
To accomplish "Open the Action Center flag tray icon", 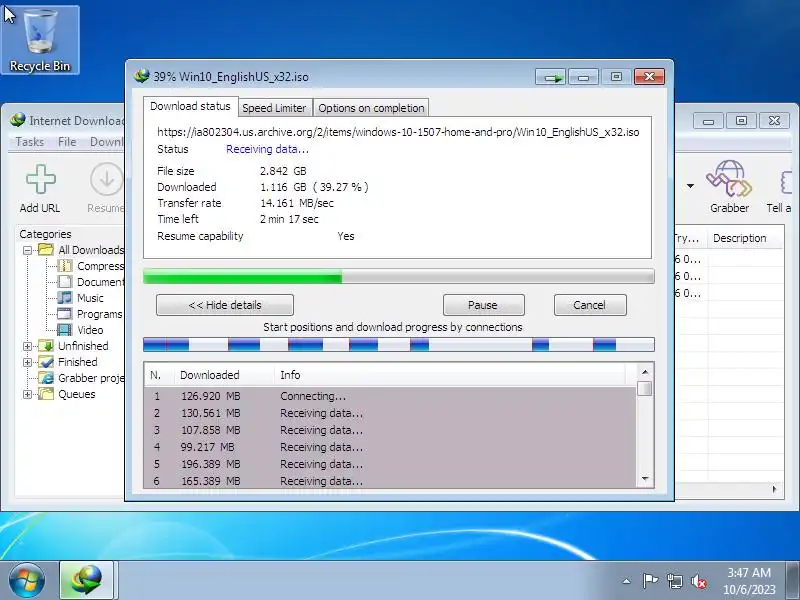I will (x=650, y=581).
